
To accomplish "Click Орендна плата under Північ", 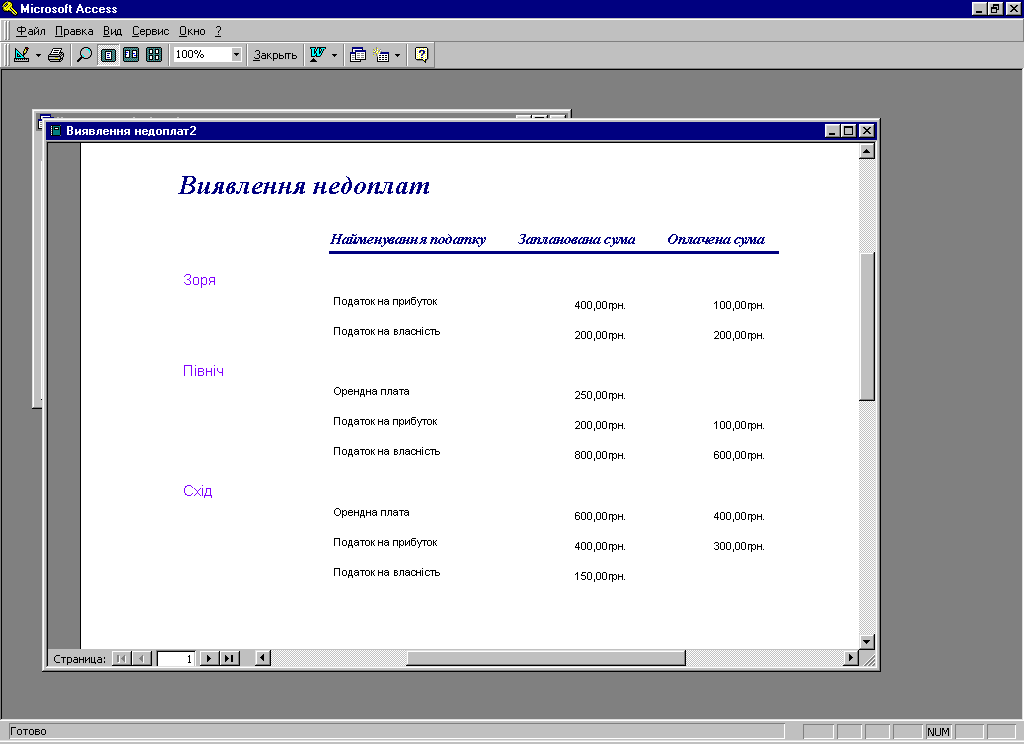I will [x=371, y=391].
